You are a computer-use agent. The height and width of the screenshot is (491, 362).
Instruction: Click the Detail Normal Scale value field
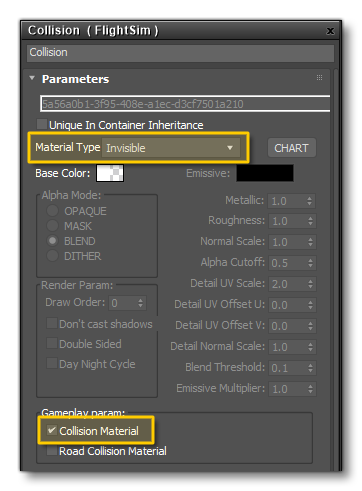(x=287, y=347)
